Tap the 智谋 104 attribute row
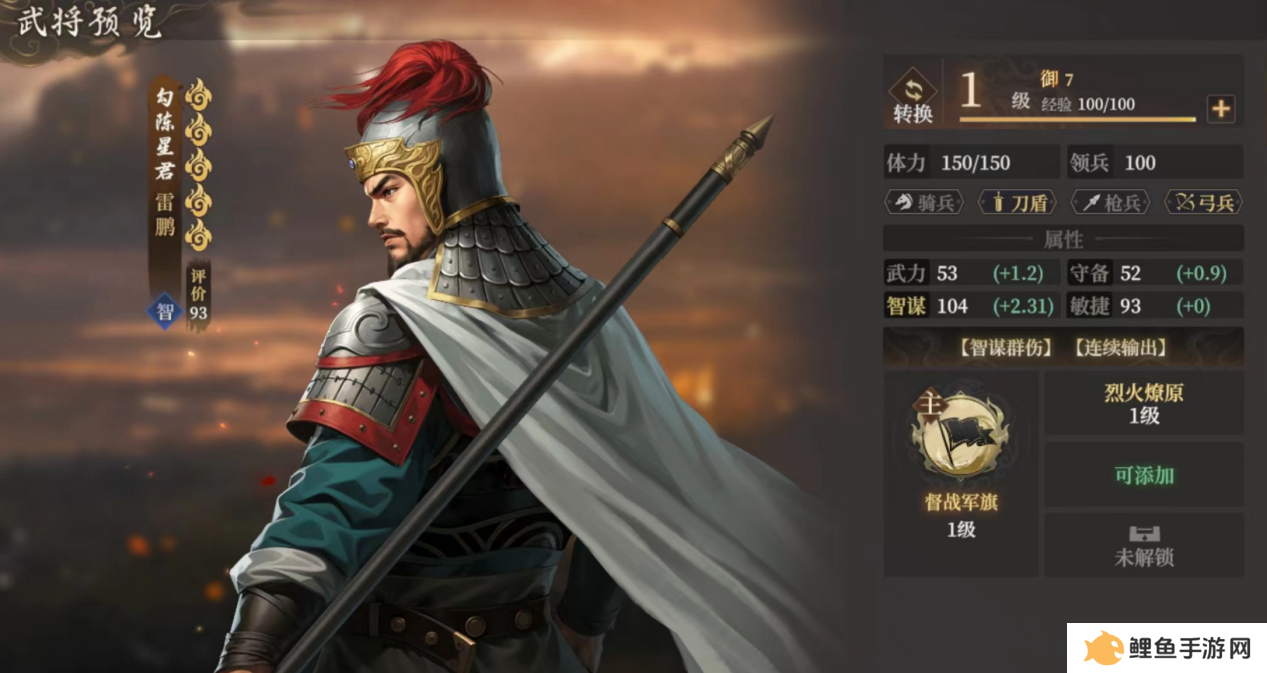Viewport: 1267px width, 673px height. tap(972, 306)
